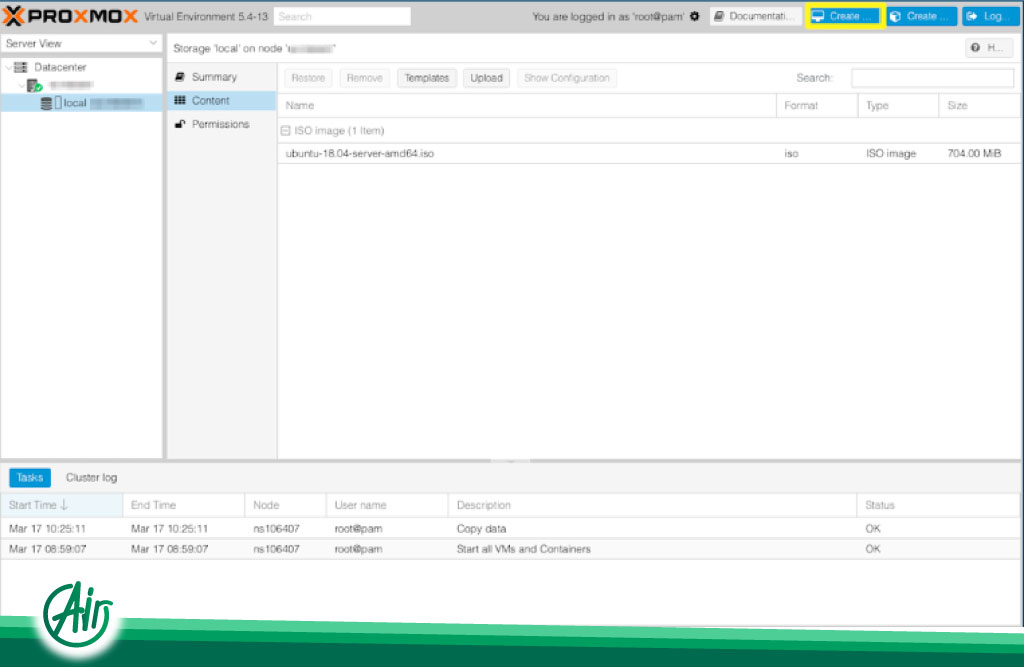Sort by the Name column

pyautogui.click(x=527, y=105)
